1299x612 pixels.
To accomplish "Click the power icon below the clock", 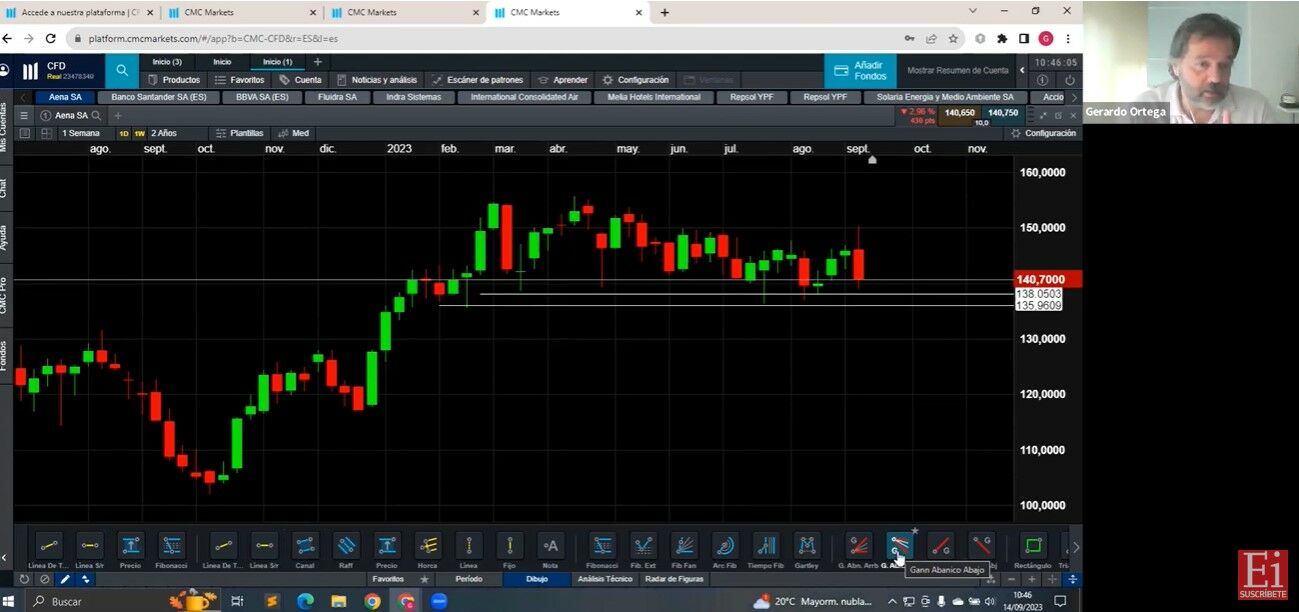I will pyautogui.click(x=1070, y=80).
